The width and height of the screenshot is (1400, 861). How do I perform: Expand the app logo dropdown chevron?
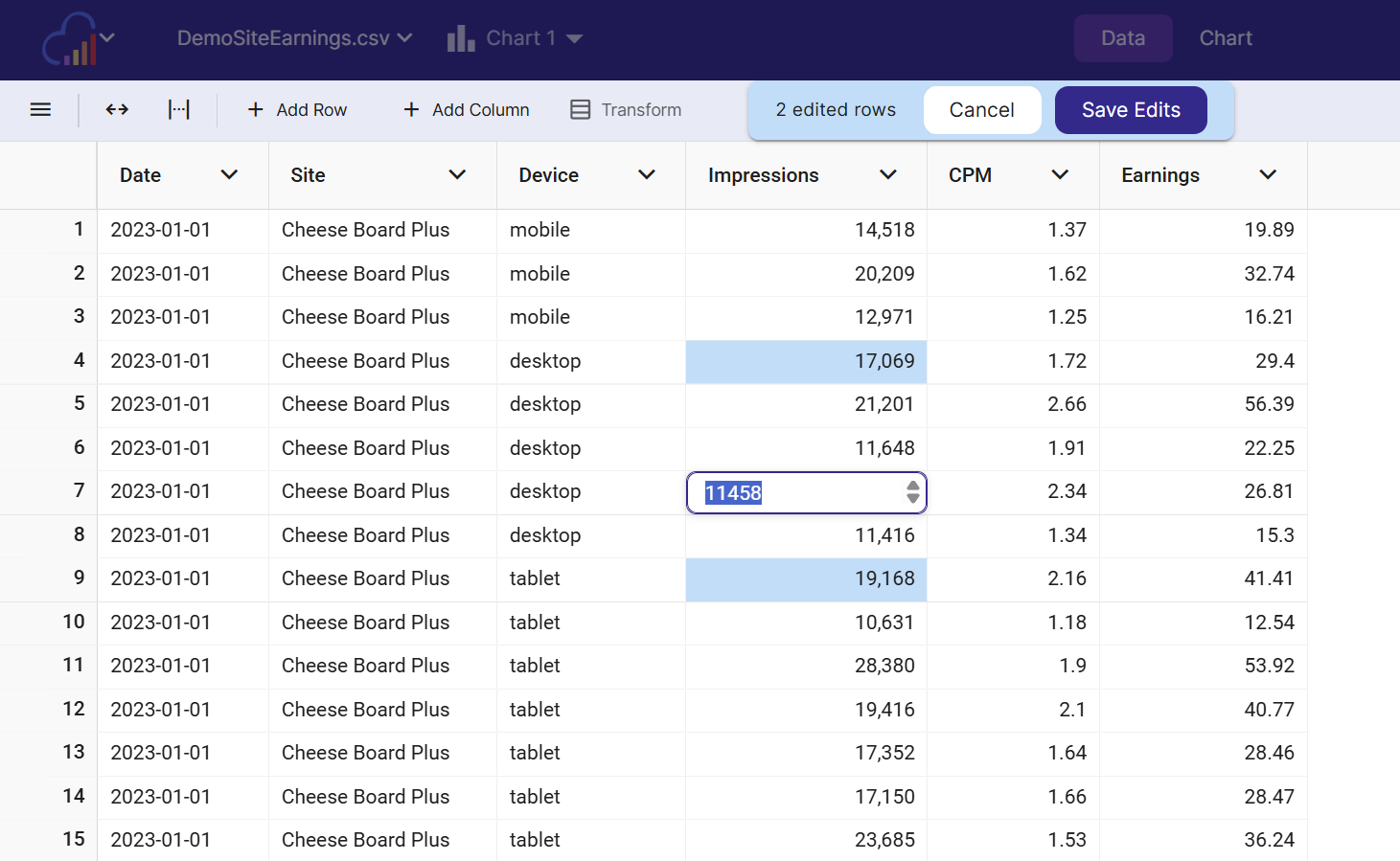point(107,38)
